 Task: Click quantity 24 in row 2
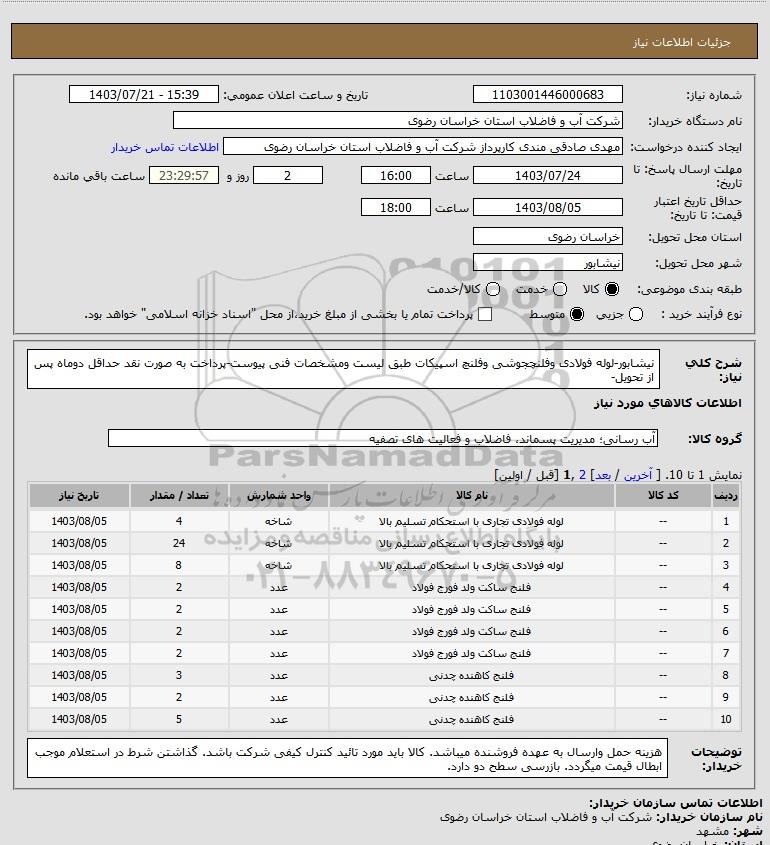[179, 543]
